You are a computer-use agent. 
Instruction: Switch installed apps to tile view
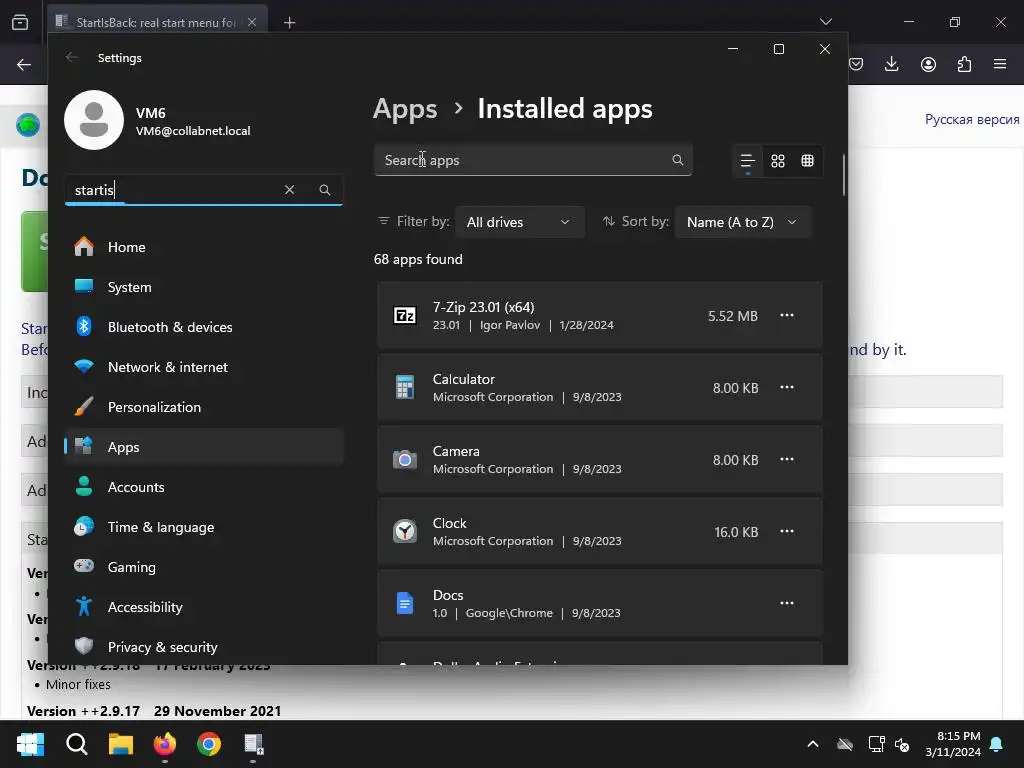[808, 161]
